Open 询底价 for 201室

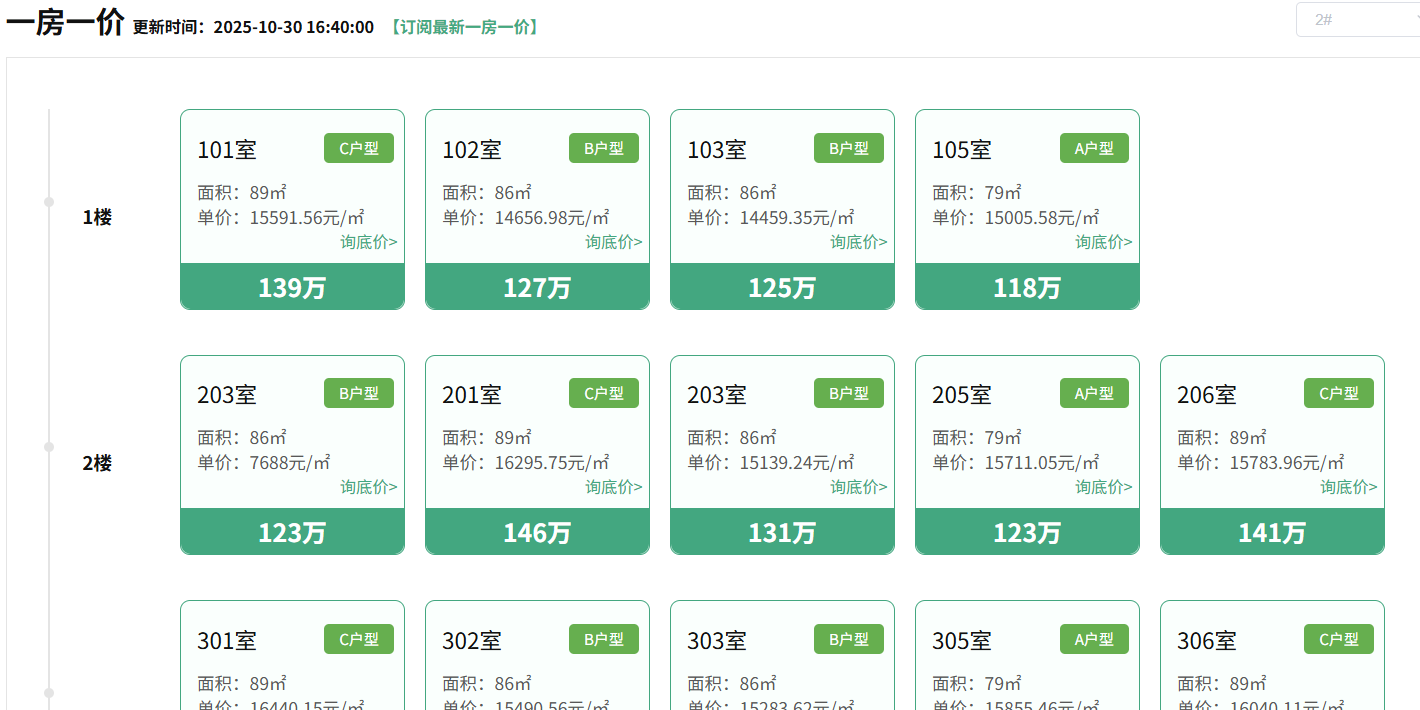613,487
